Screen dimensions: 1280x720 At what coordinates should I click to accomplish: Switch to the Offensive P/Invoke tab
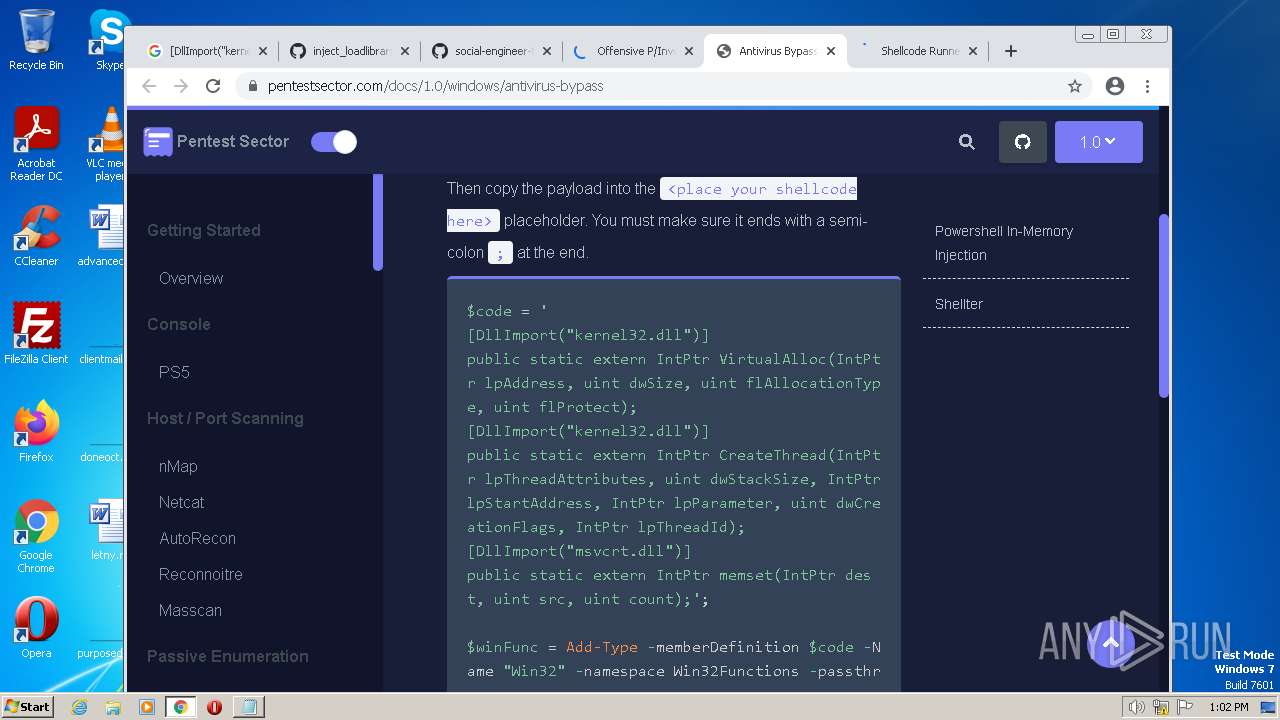point(633,51)
